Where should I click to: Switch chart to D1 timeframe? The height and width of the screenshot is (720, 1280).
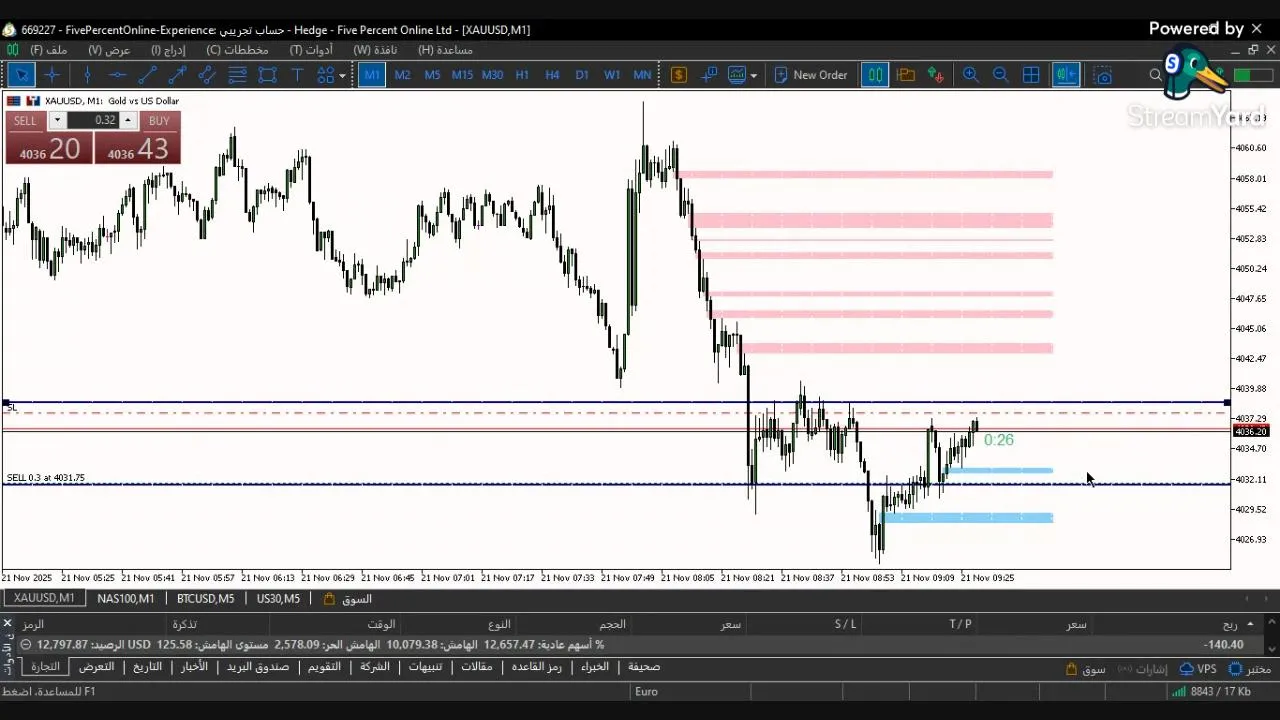[582, 75]
